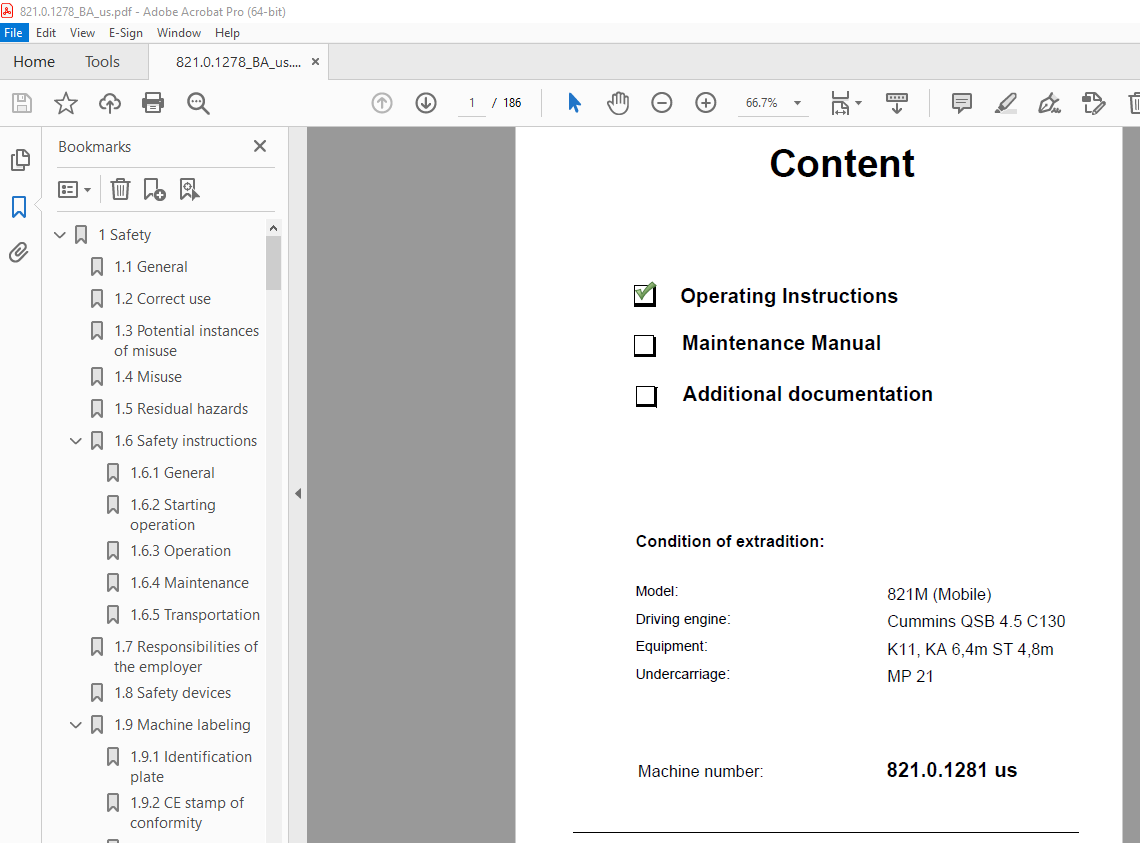Jump to 1.2 Correct use bookmark
This screenshot has width=1140, height=843.
(162, 299)
